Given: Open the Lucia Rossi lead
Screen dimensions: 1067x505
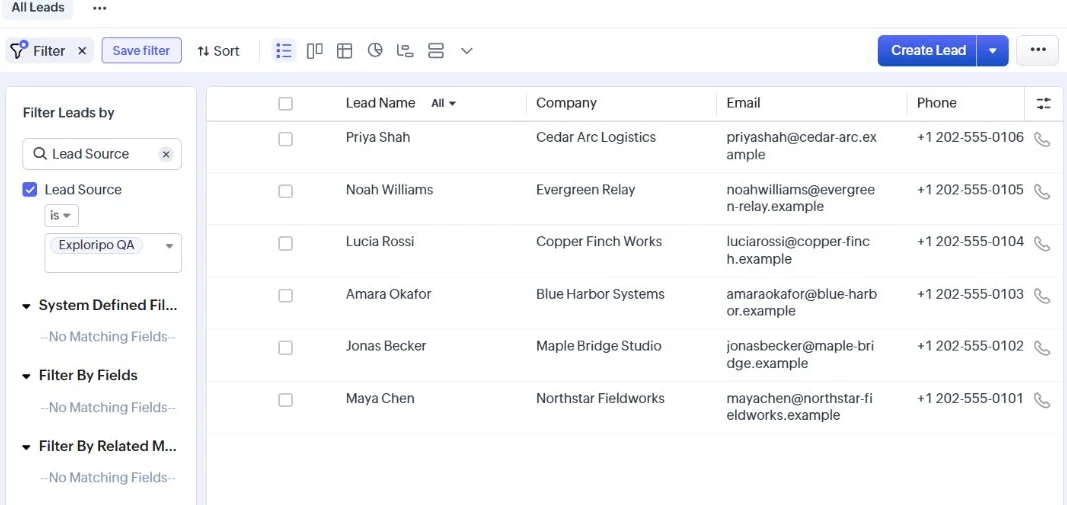Looking at the screenshot, I should coord(380,242).
